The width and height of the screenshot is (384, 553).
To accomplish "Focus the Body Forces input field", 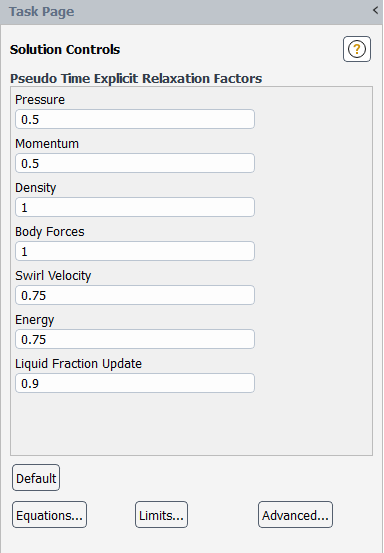I will coord(135,251).
